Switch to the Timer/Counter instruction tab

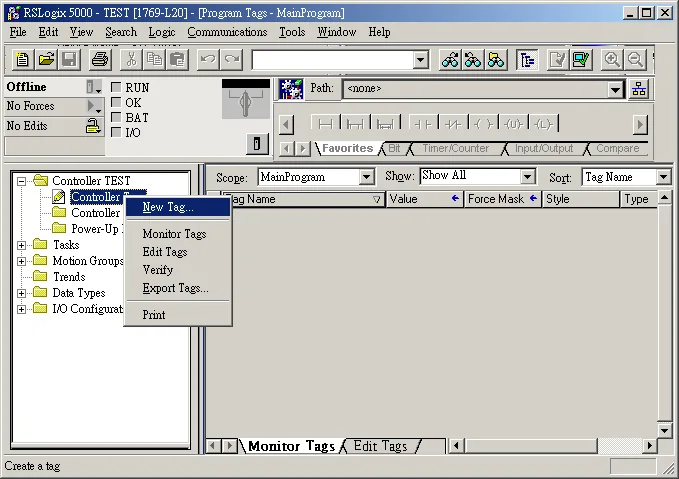click(456, 149)
